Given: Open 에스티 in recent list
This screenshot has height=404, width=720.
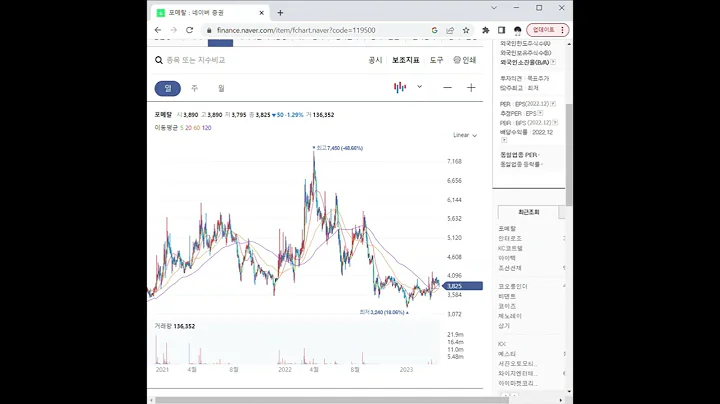Looking at the screenshot, I should click(x=507, y=354).
